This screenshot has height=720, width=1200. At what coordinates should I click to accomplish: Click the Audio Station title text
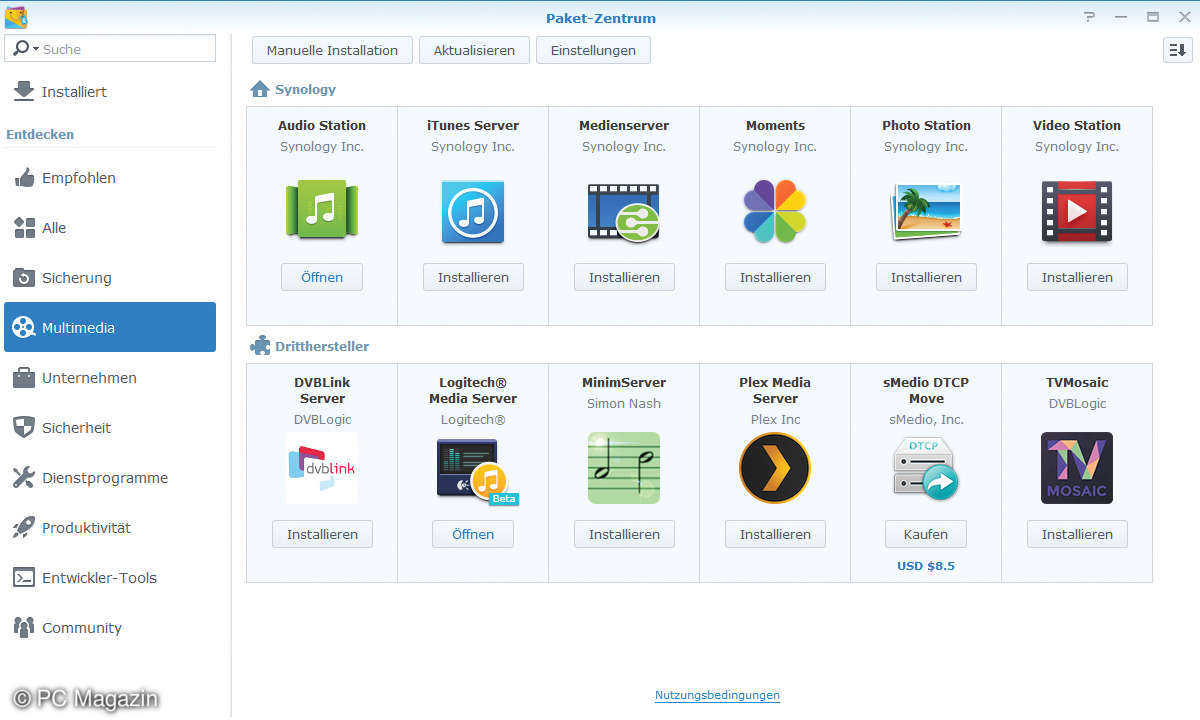322,125
